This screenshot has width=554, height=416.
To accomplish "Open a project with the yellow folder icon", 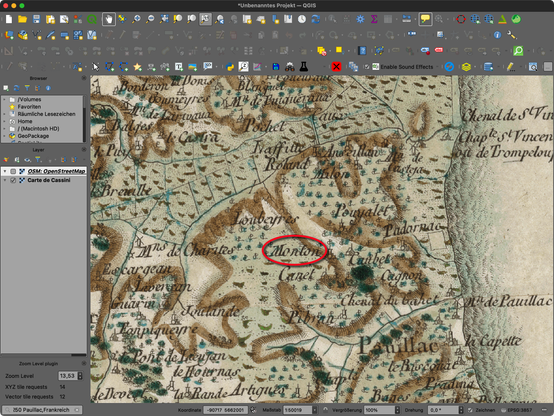I will [x=22, y=19].
